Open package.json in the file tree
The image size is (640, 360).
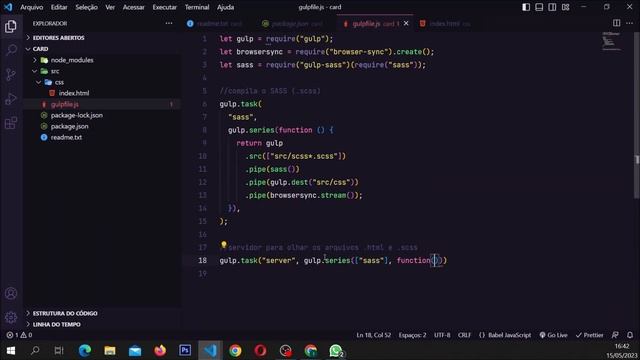pyautogui.click(x=69, y=126)
